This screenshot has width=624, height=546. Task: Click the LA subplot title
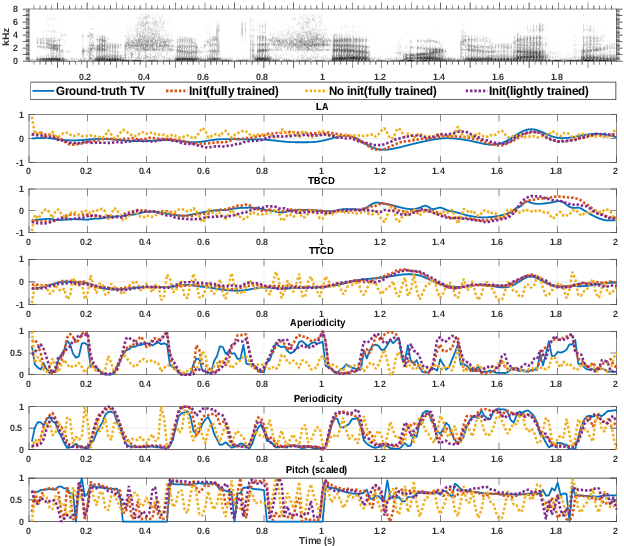pos(322,106)
